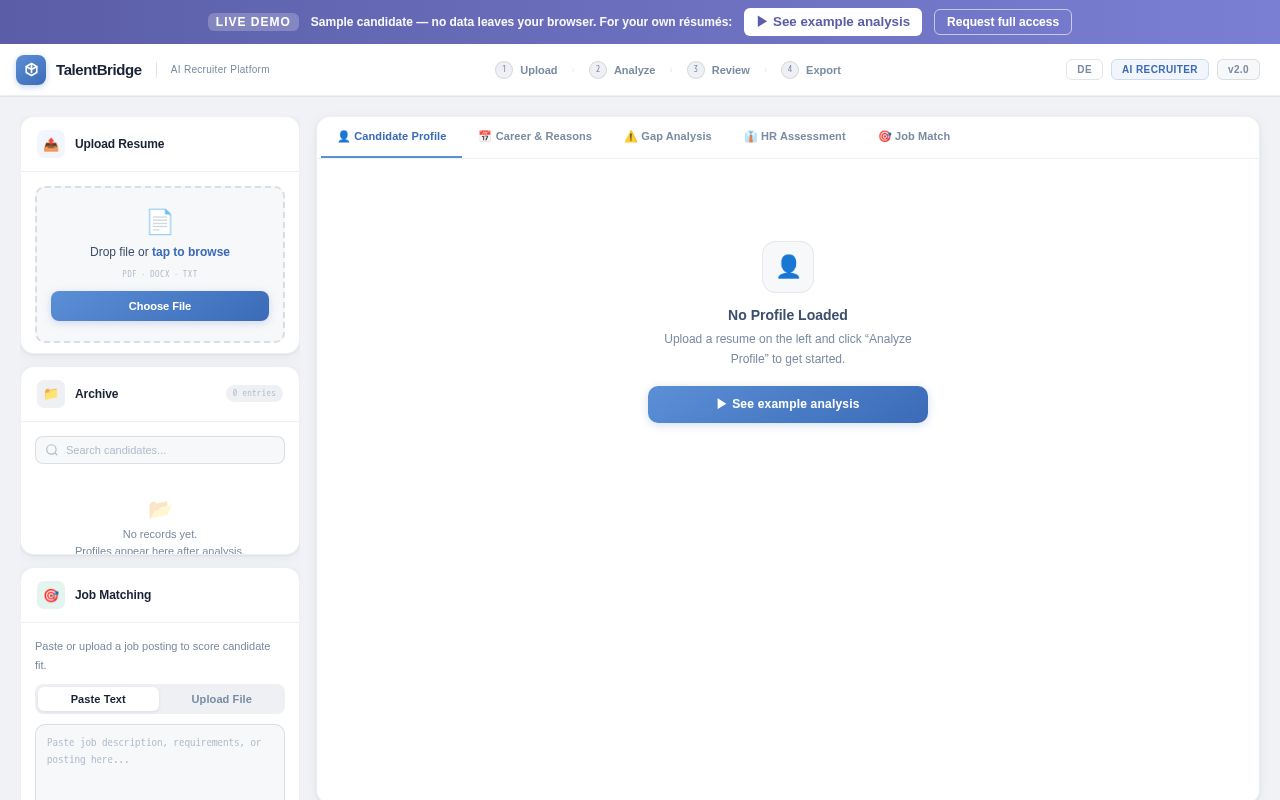Click the v2.0 version badge
The height and width of the screenshot is (800, 1280).
(1238, 70)
